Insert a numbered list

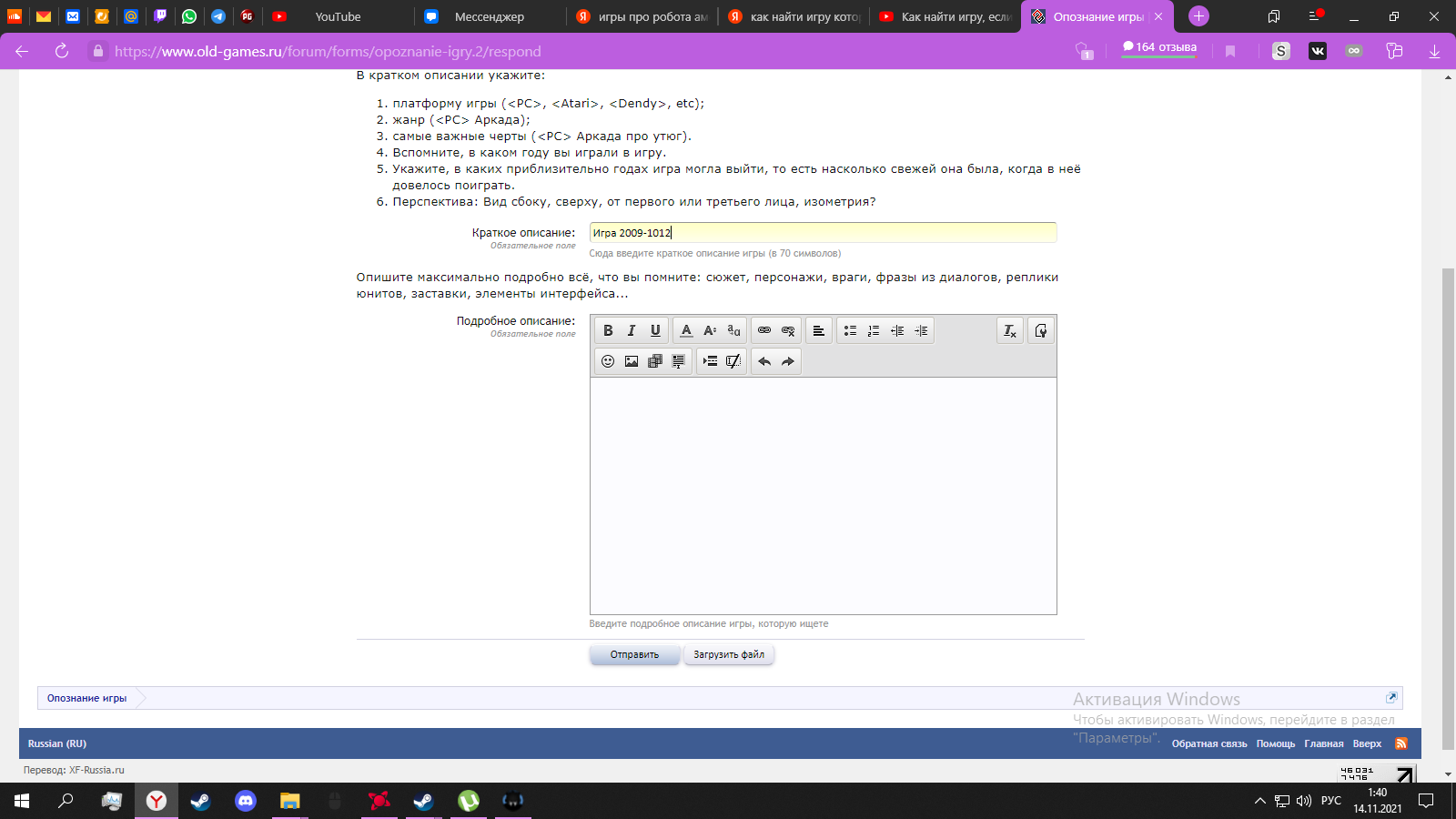[x=874, y=330]
